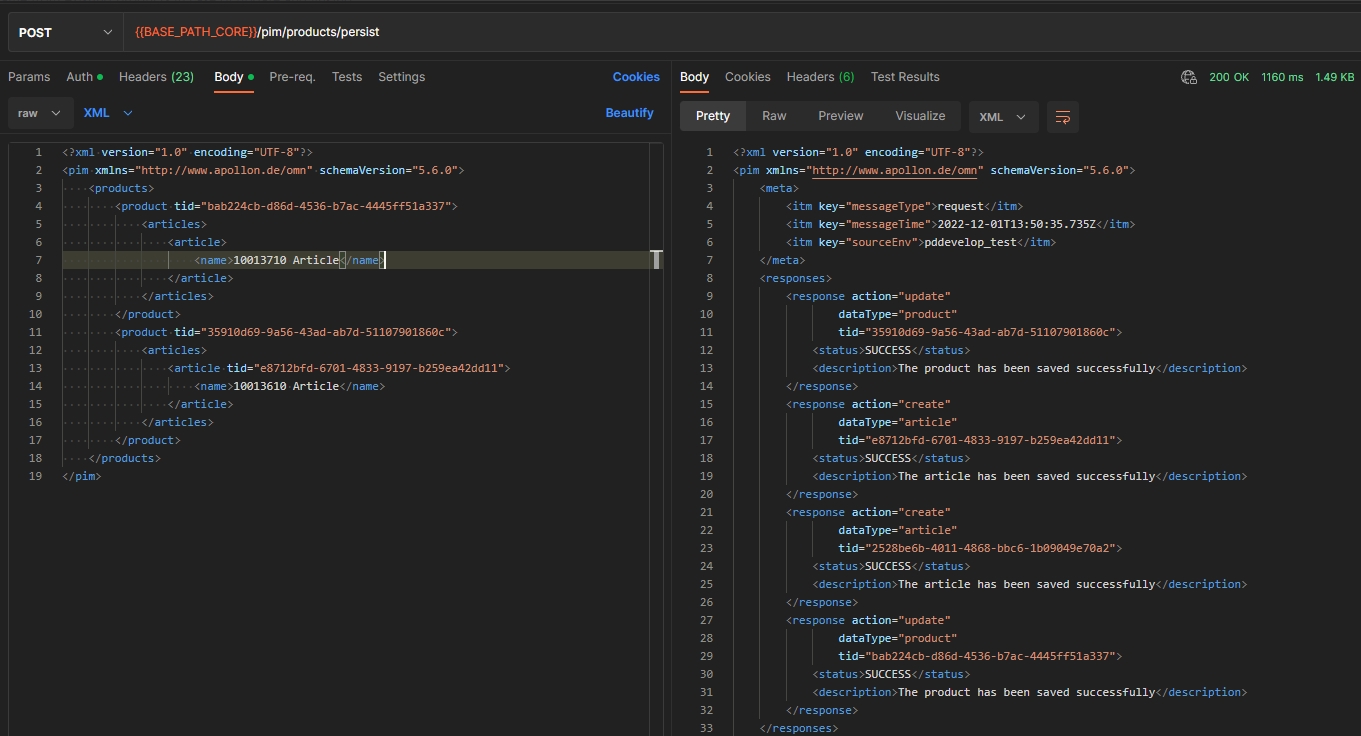Open the request Headers (23) tab
This screenshot has height=736, width=1361.
pyautogui.click(x=156, y=77)
